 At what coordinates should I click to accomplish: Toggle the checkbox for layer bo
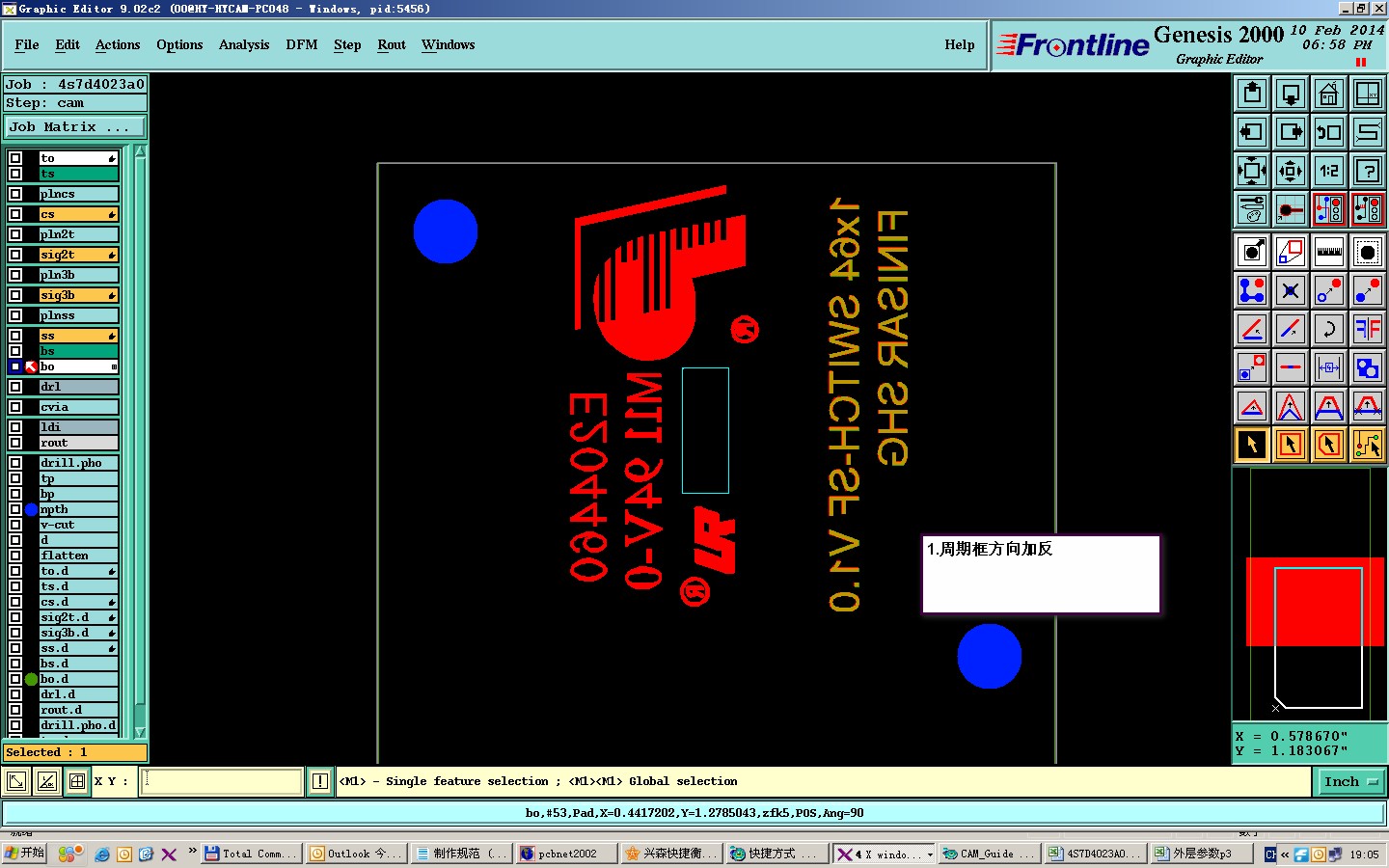click(x=15, y=366)
